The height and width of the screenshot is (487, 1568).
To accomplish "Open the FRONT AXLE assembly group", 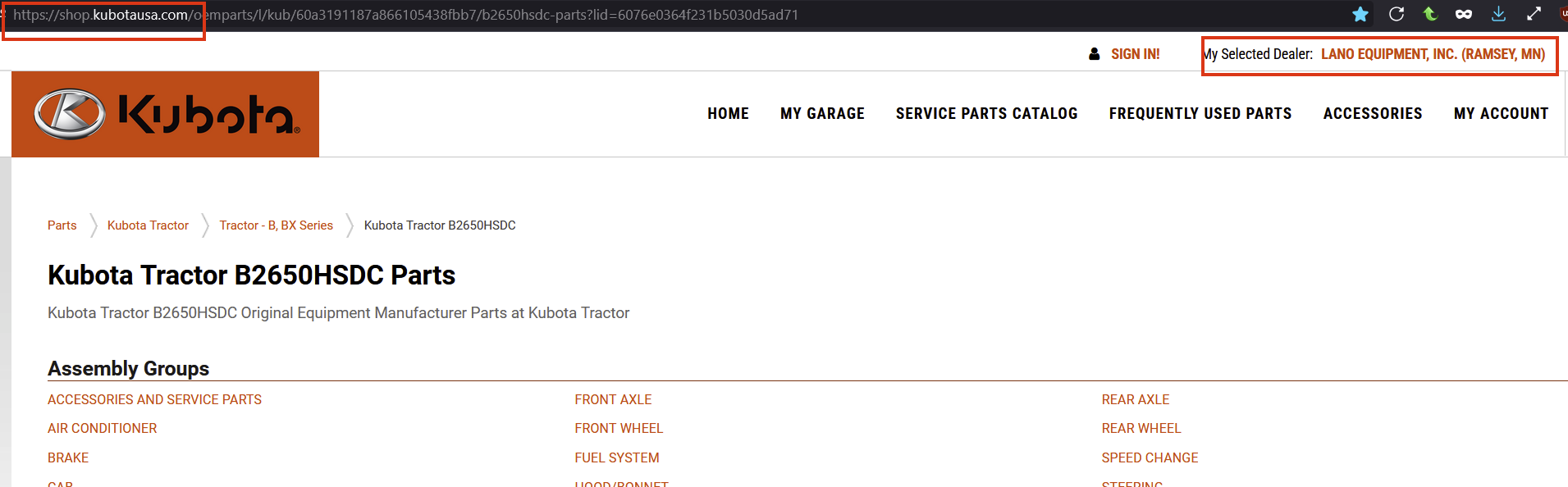I will [613, 399].
